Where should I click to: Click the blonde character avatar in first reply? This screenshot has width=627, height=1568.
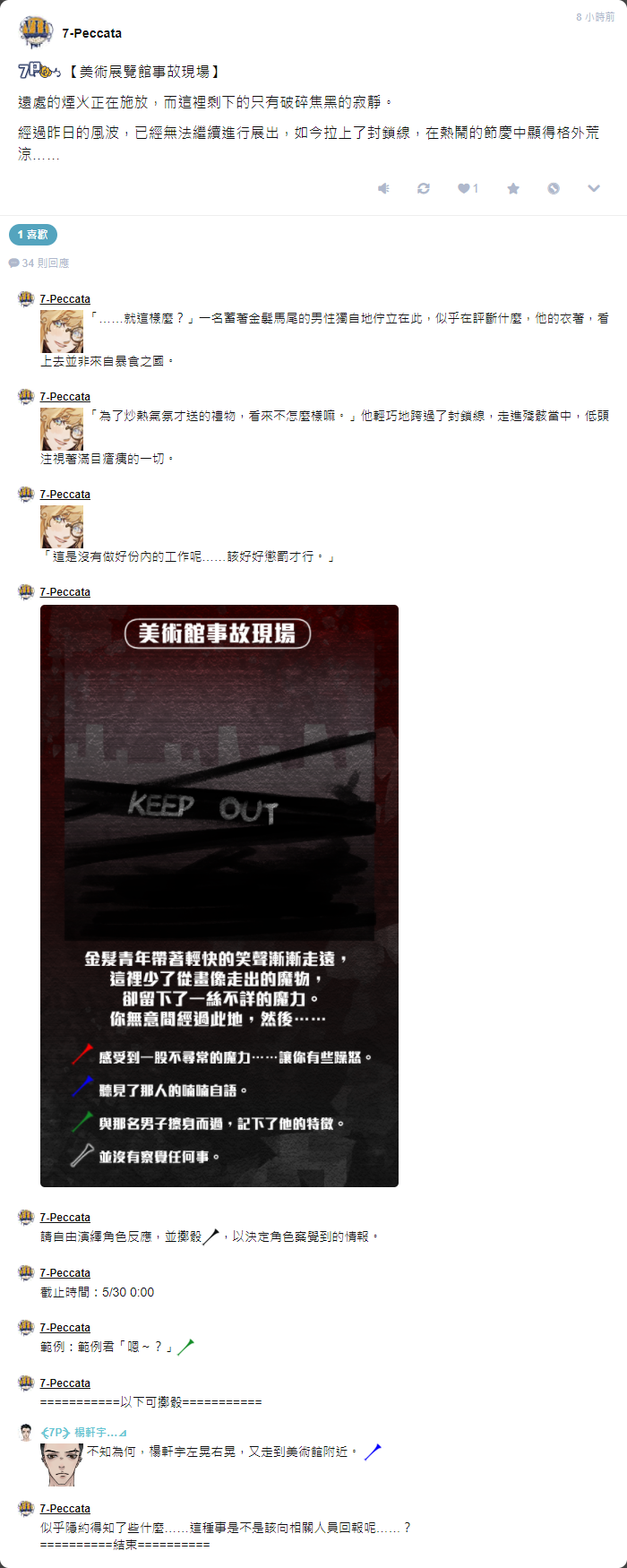pos(62,332)
